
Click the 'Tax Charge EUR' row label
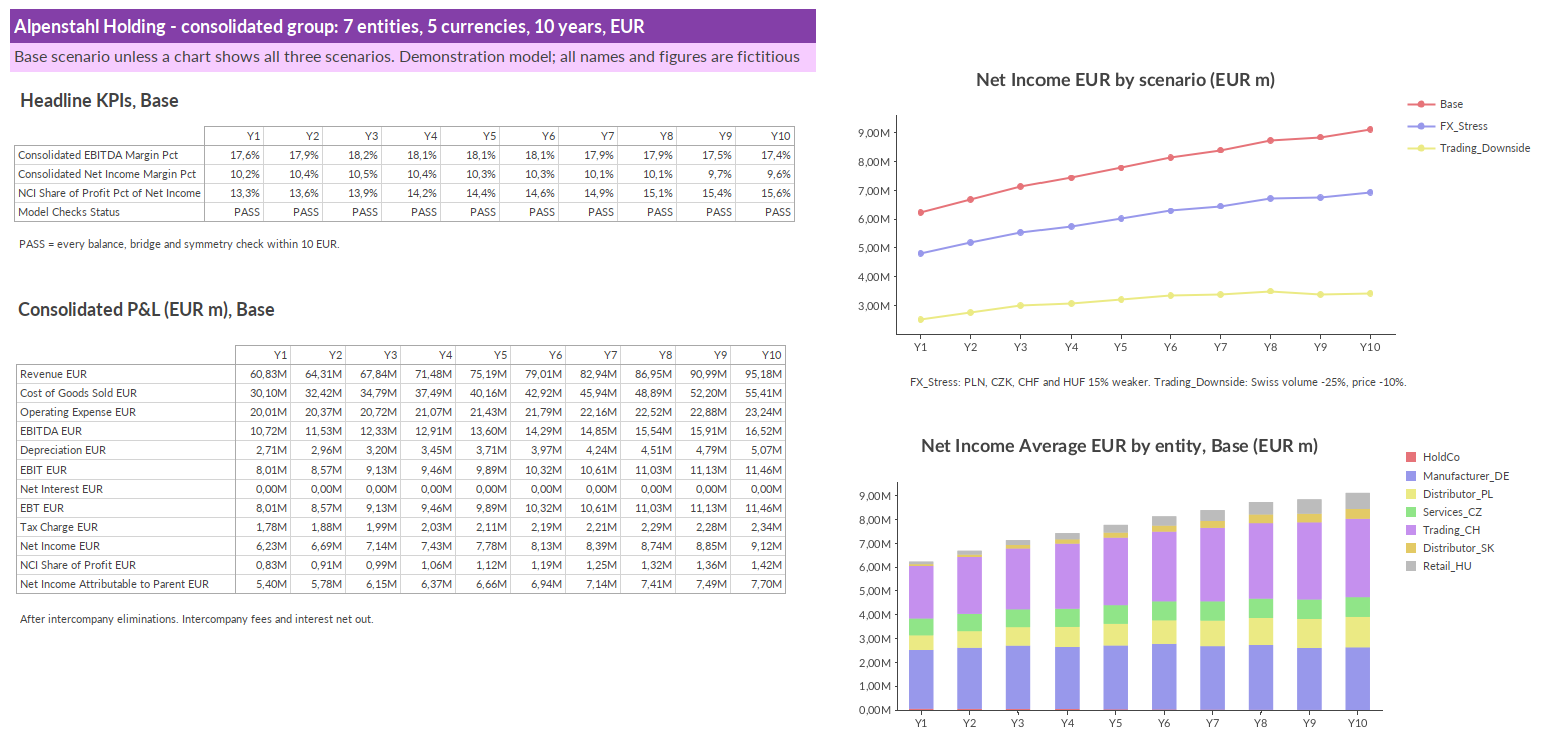(x=126, y=527)
